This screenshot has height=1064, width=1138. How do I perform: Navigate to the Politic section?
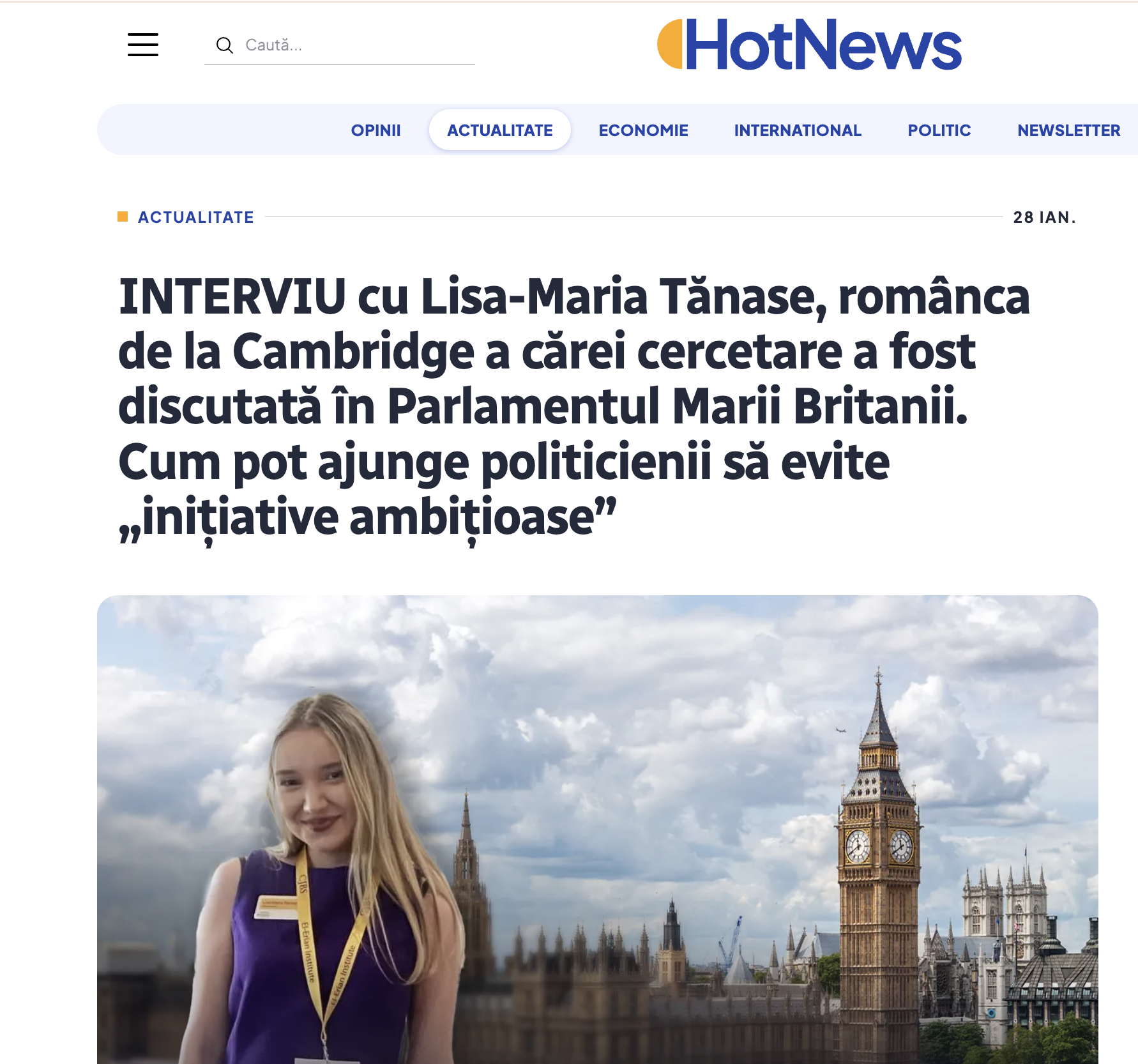(939, 130)
